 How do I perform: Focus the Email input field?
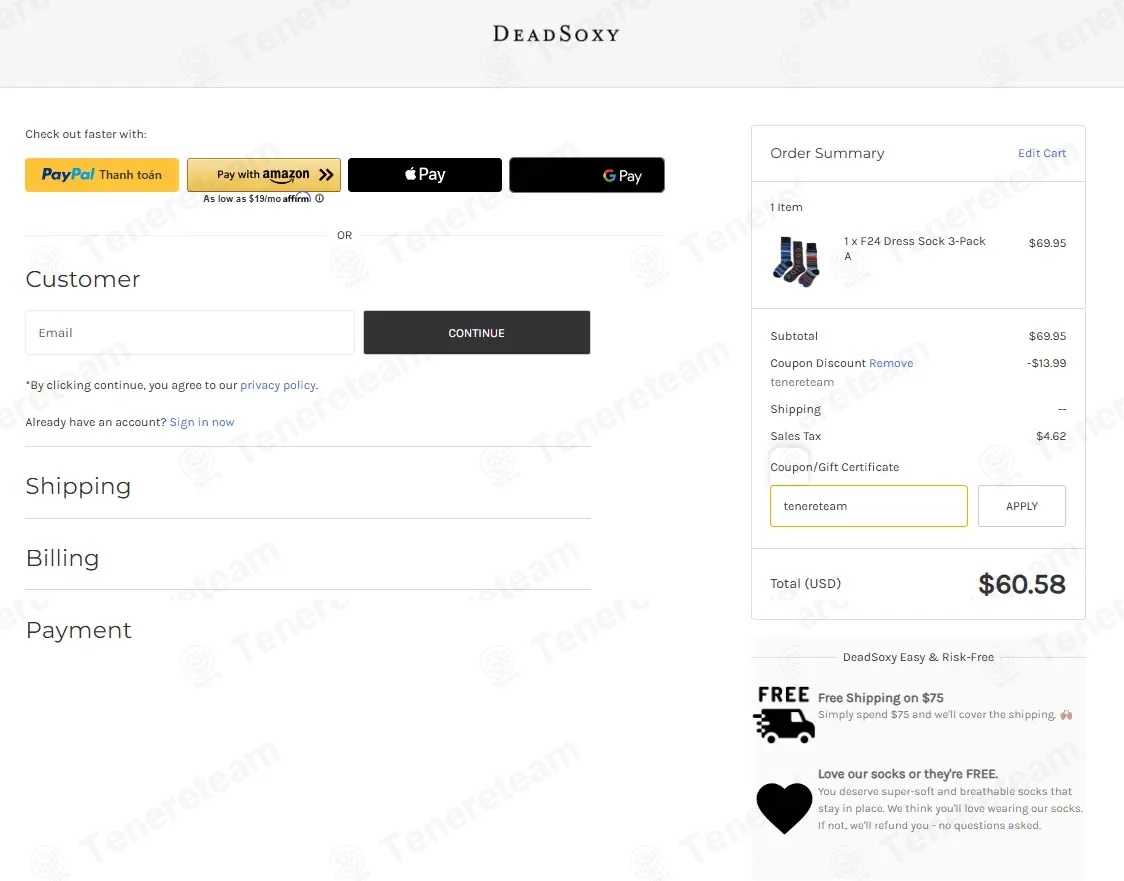click(x=190, y=333)
